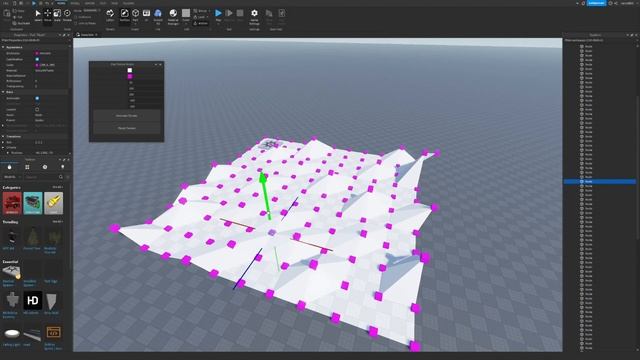Open the red Vehicles category thumbnail
The width and height of the screenshot is (640, 360).
point(12,203)
